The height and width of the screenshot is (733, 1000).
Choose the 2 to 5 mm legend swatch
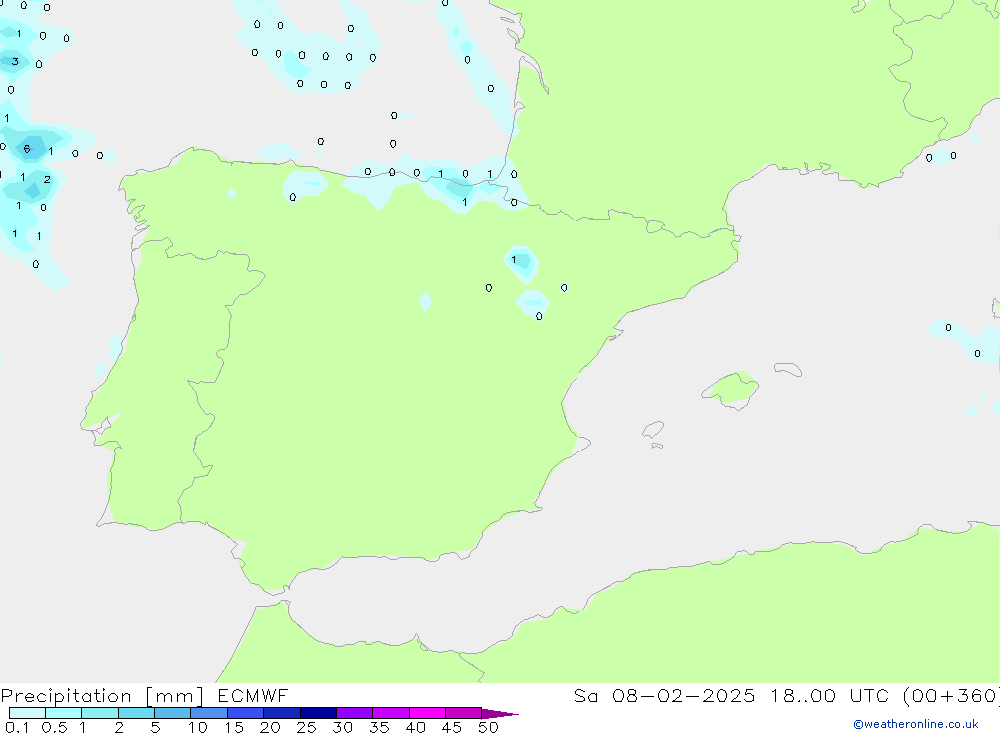(136, 713)
